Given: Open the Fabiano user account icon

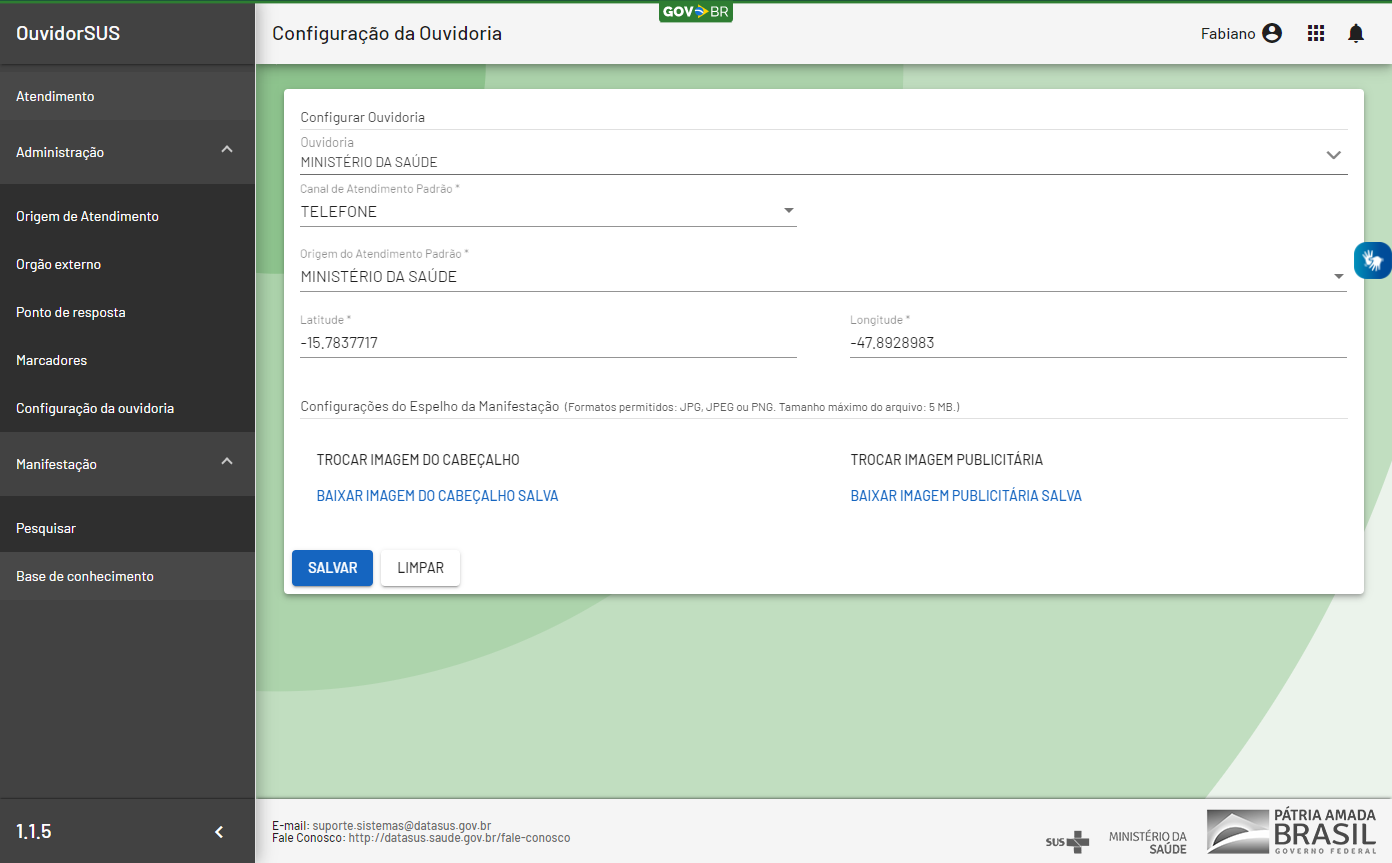Looking at the screenshot, I should 1271,33.
